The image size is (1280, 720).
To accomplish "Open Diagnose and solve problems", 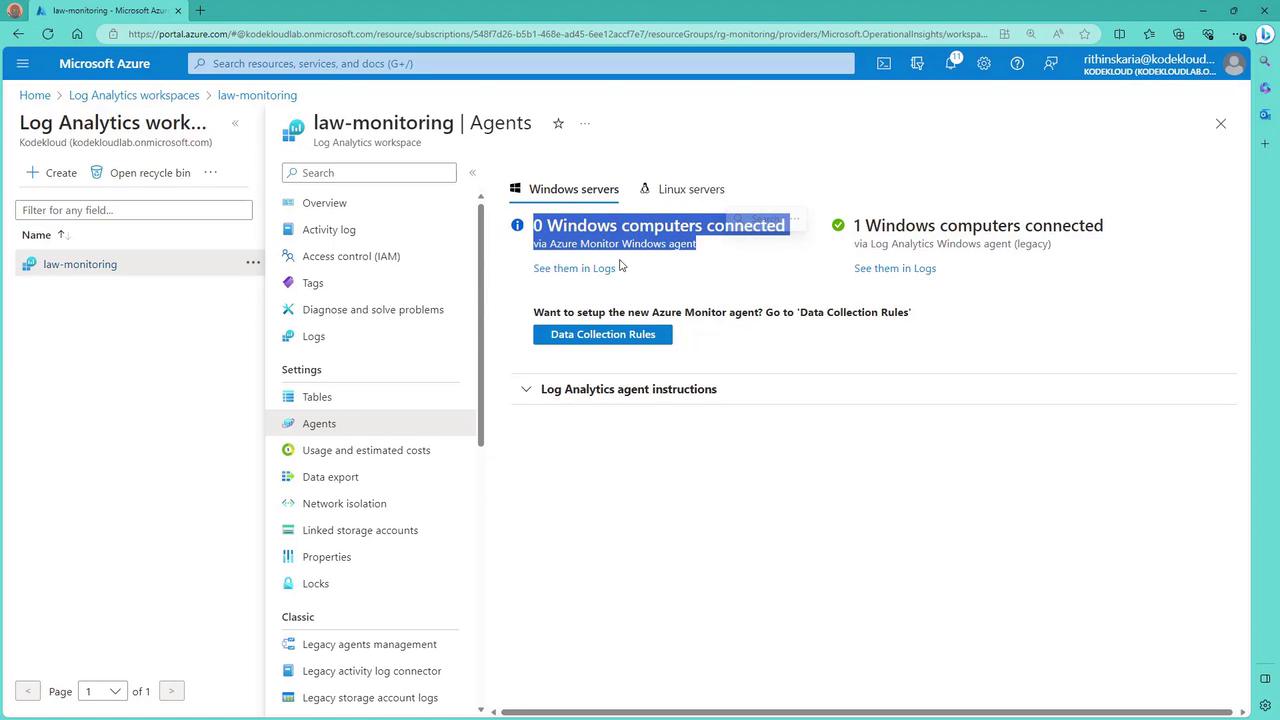I will (x=371, y=310).
